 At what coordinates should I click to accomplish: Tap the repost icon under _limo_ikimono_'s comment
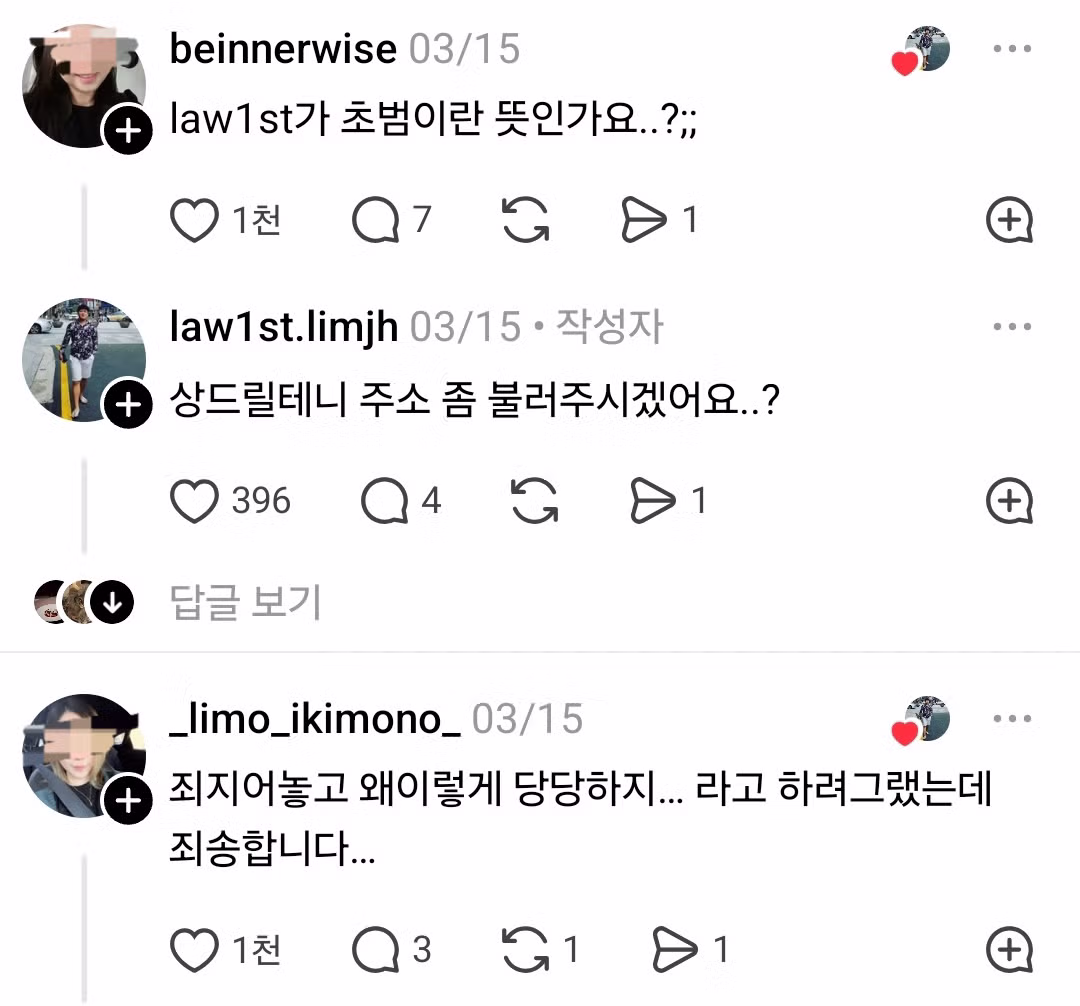click(528, 948)
